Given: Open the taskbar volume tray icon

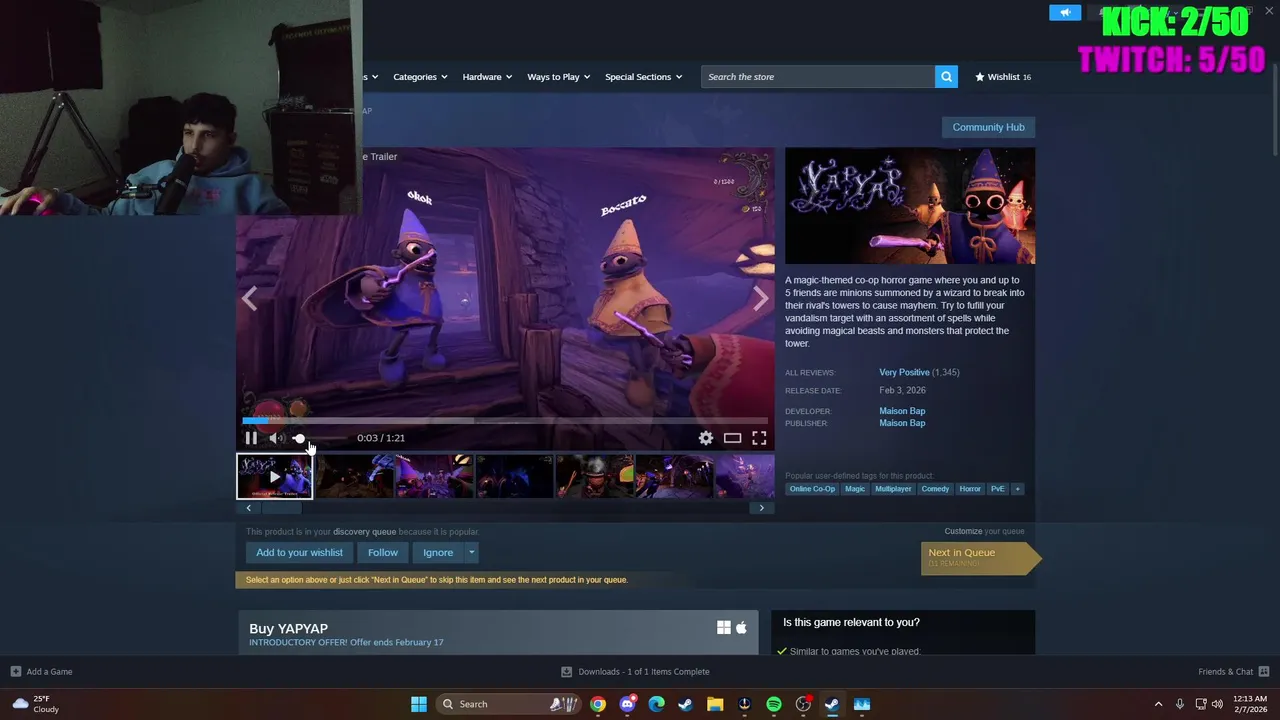Looking at the screenshot, I should coord(1218,704).
